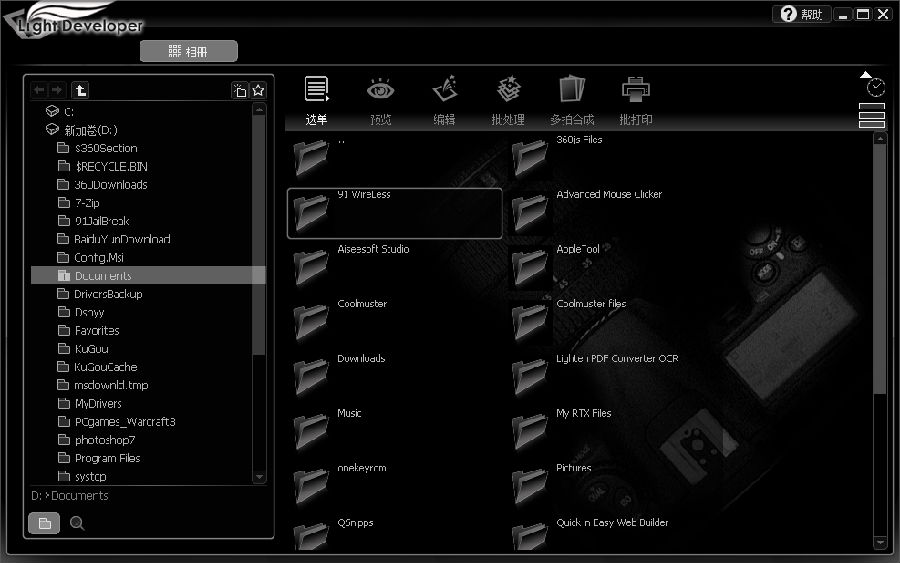Go up one folder level

80,90
